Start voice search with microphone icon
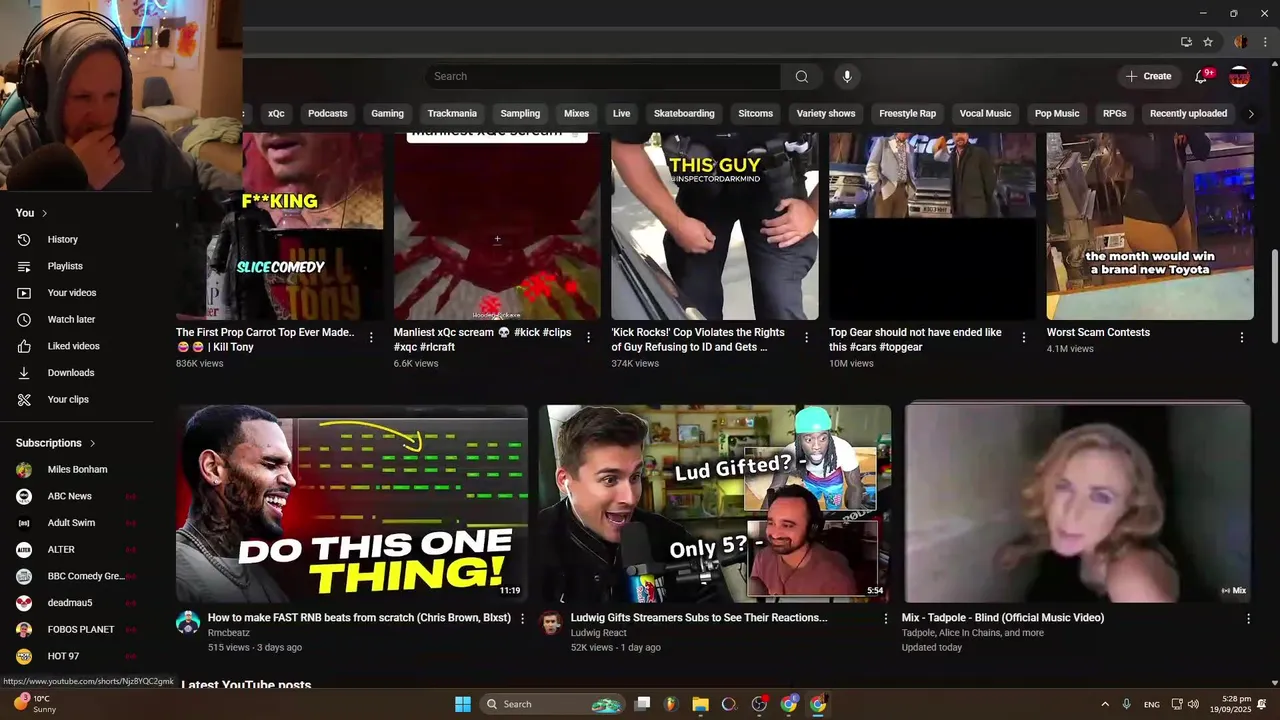 847,76
